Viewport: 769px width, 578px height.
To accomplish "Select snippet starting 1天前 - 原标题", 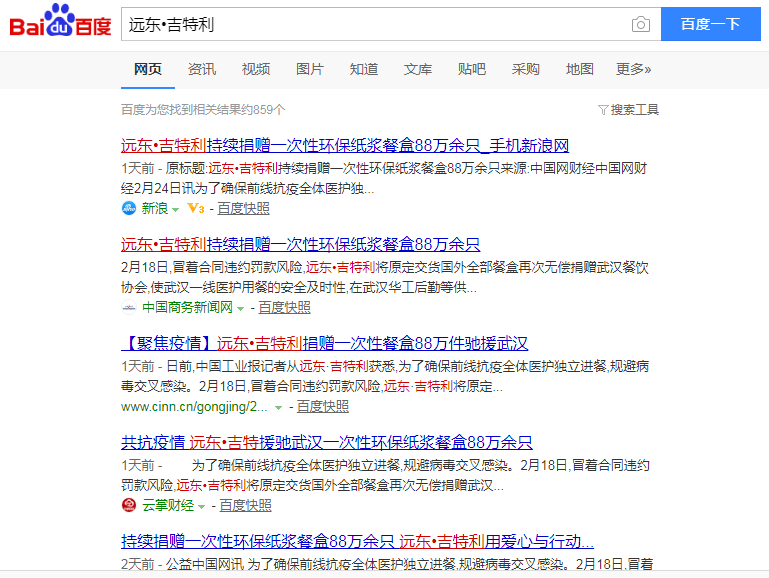I will (384, 178).
